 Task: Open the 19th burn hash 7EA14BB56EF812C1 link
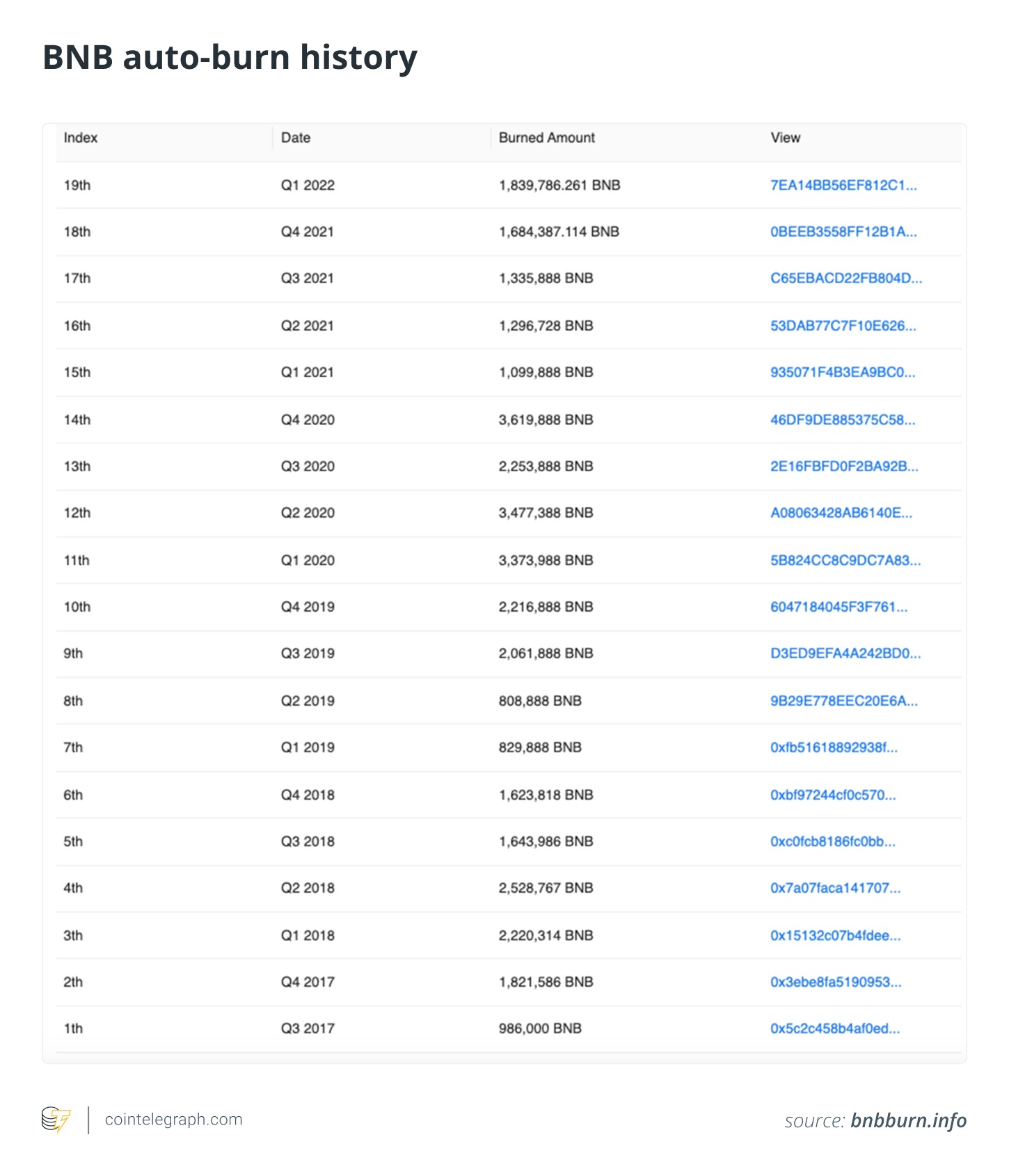pyautogui.click(x=843, y=185)
